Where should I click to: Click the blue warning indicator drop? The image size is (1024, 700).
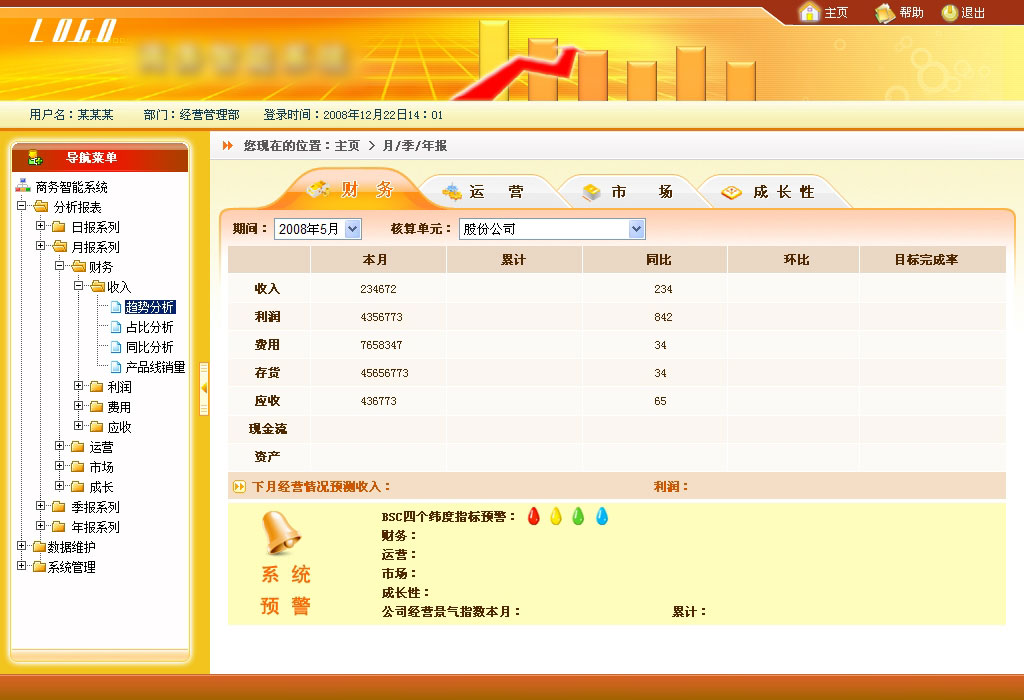click(602, 517)
